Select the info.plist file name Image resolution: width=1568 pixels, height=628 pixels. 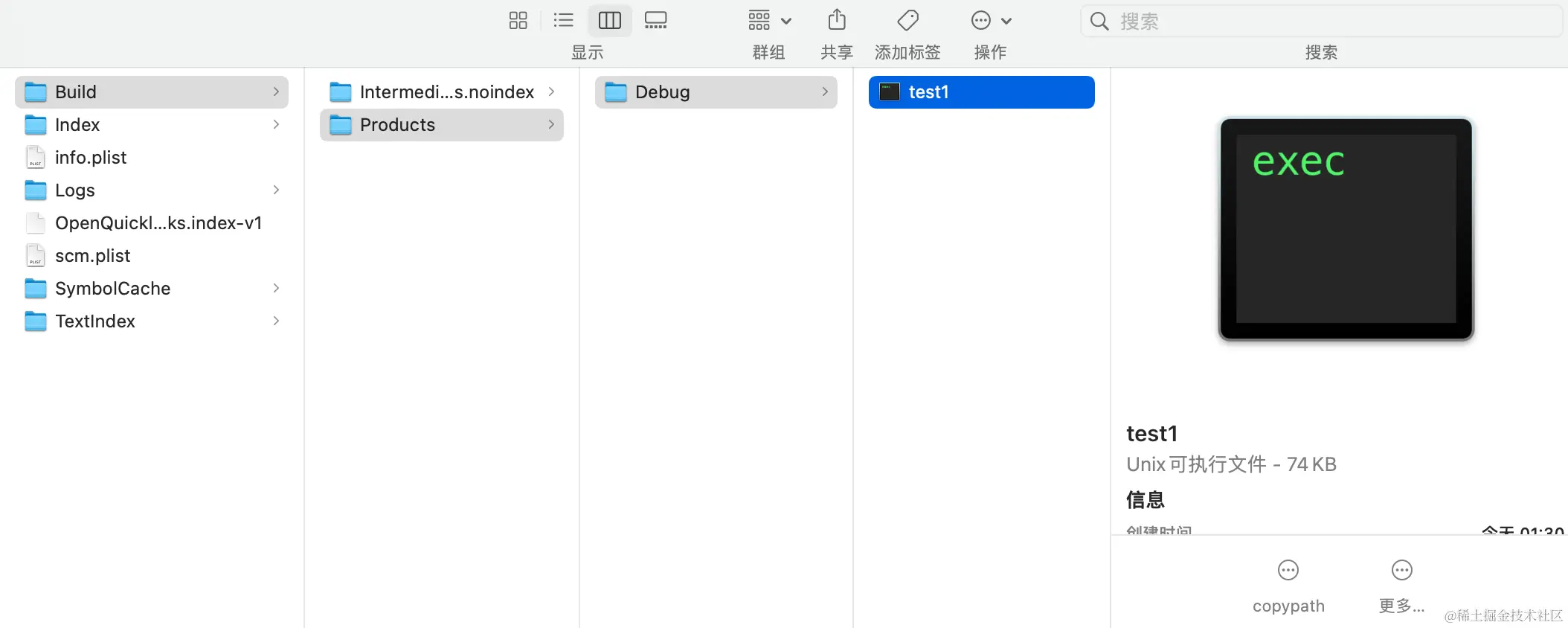point(91,158)
